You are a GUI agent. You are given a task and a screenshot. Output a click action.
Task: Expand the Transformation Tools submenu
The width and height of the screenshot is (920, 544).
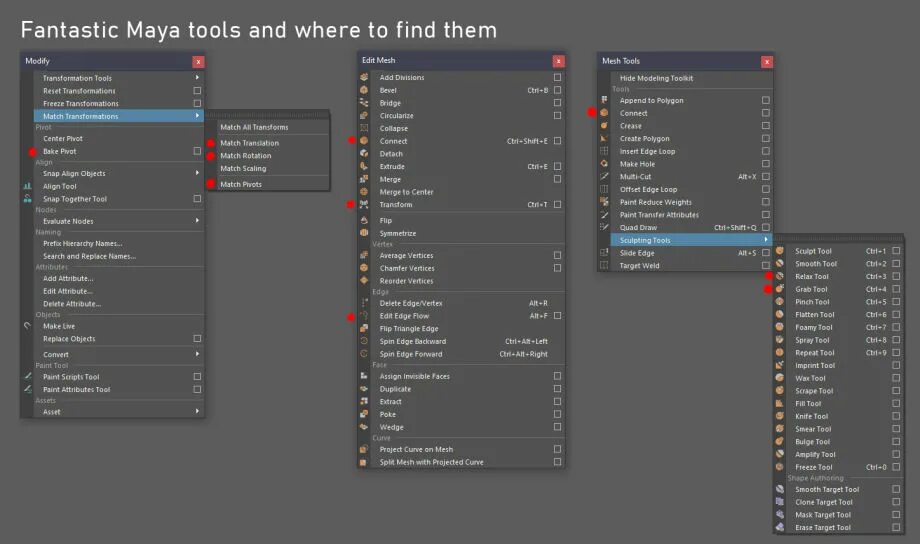pos(197,77)
